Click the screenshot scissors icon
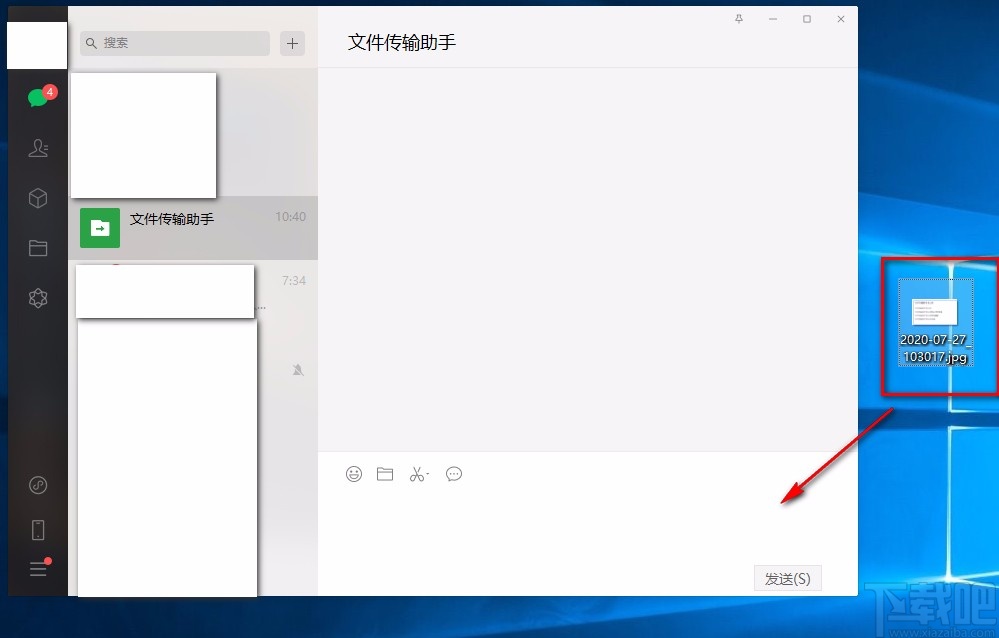 point(415,473)
